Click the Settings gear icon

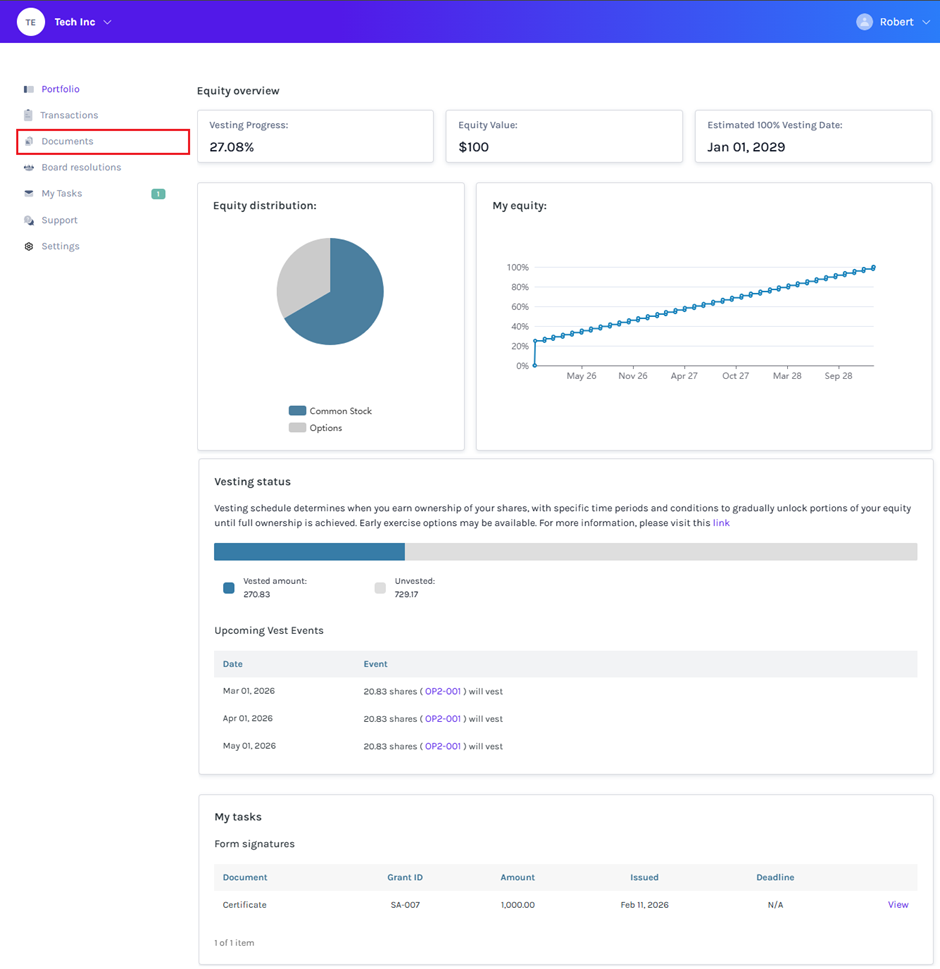point(29,246)
